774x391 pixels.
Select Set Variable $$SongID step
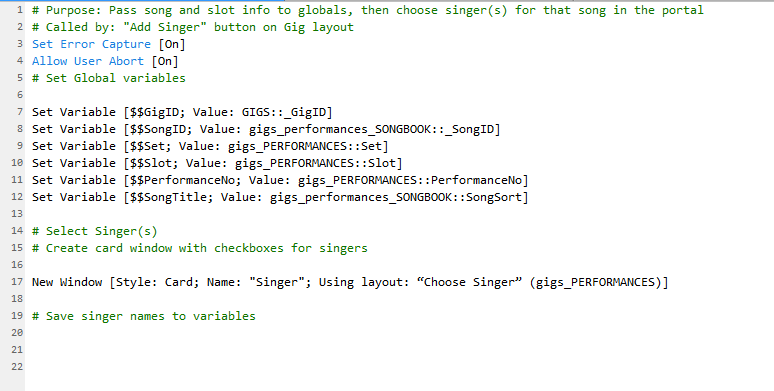[x=266, y=129]
